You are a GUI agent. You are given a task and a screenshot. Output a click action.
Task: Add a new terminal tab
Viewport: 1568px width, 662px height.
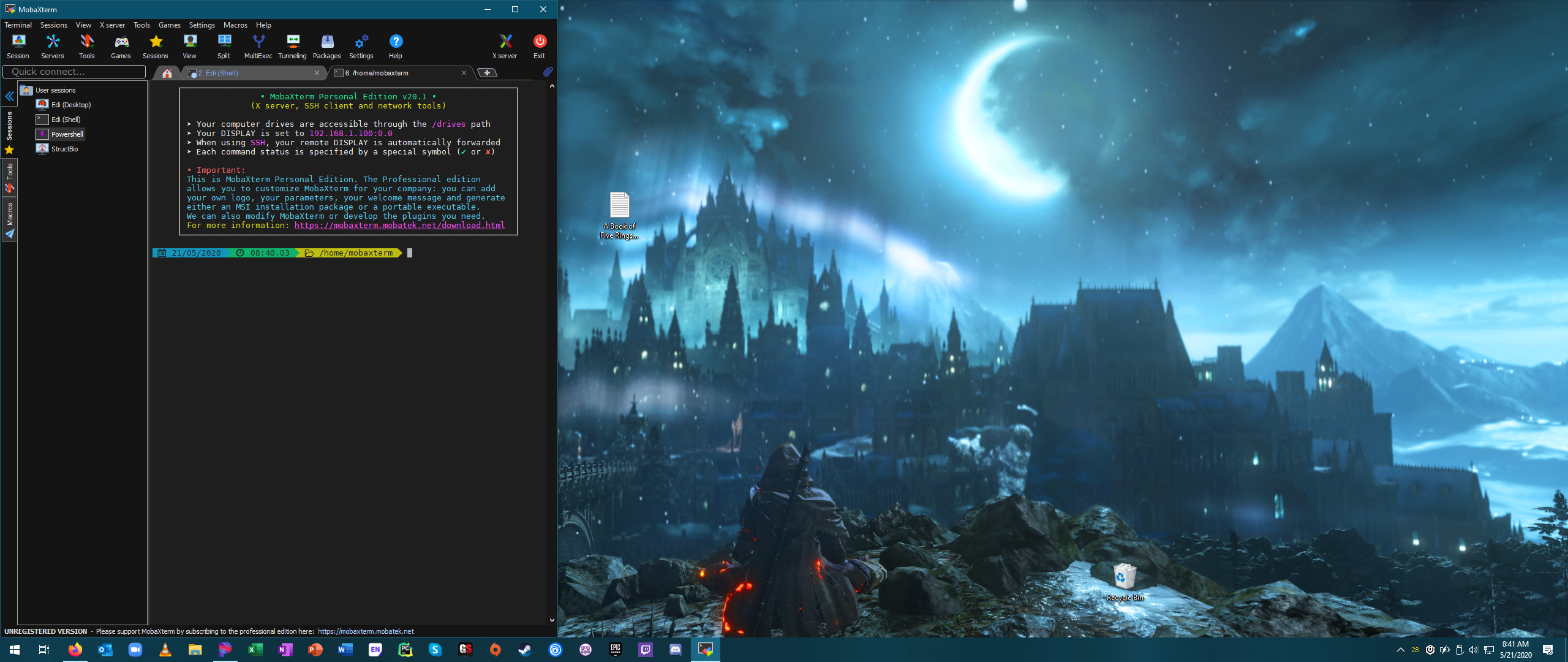[x=487, y=73]
